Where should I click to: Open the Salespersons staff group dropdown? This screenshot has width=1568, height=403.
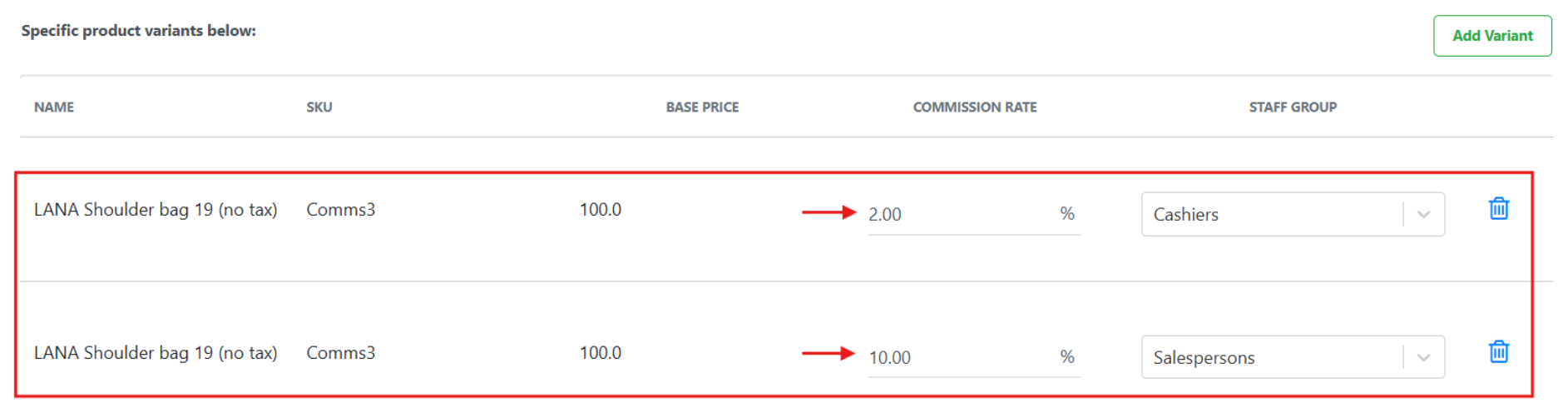click(1293, 357)
